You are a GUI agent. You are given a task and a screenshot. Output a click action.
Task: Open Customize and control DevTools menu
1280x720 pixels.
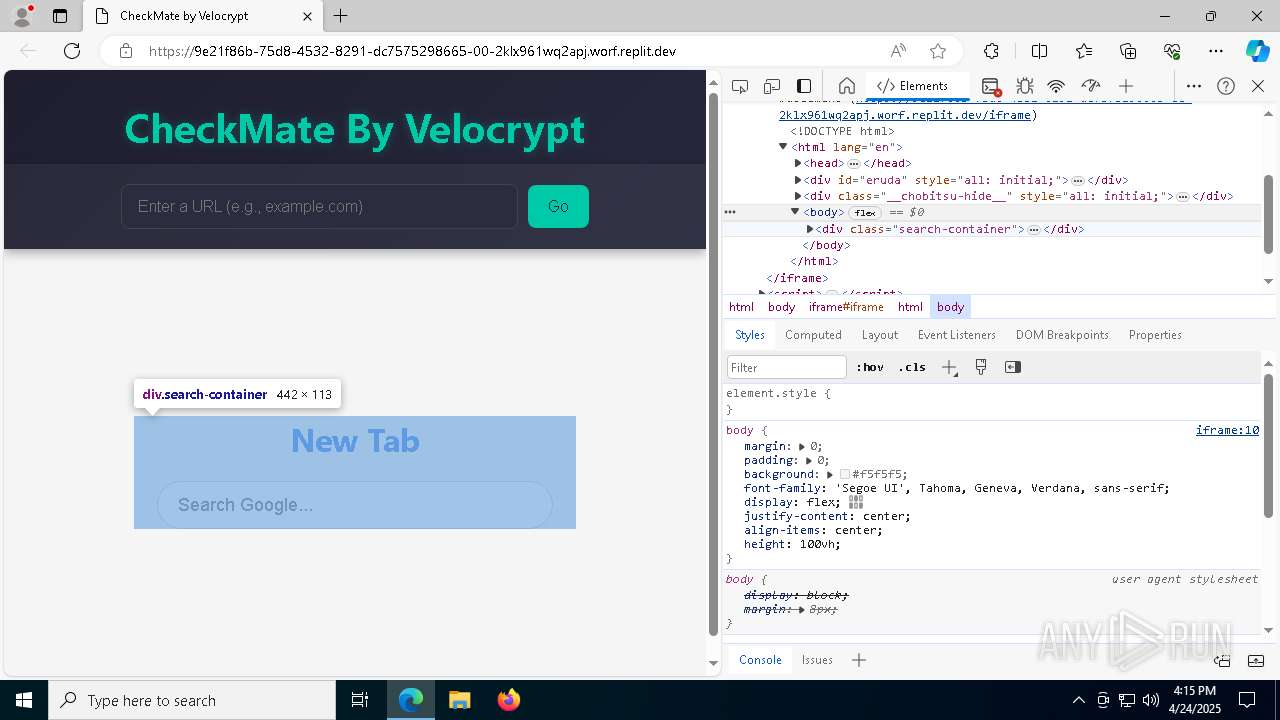tap(1194, 86)
